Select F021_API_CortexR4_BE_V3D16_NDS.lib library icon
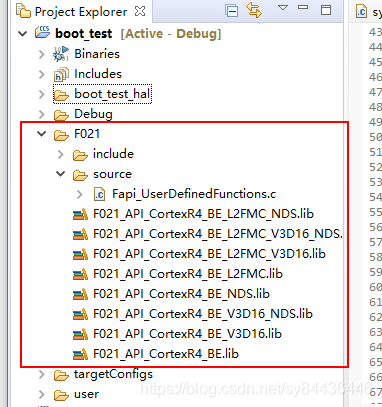This screenshot has width=382, height=407. 80,314
